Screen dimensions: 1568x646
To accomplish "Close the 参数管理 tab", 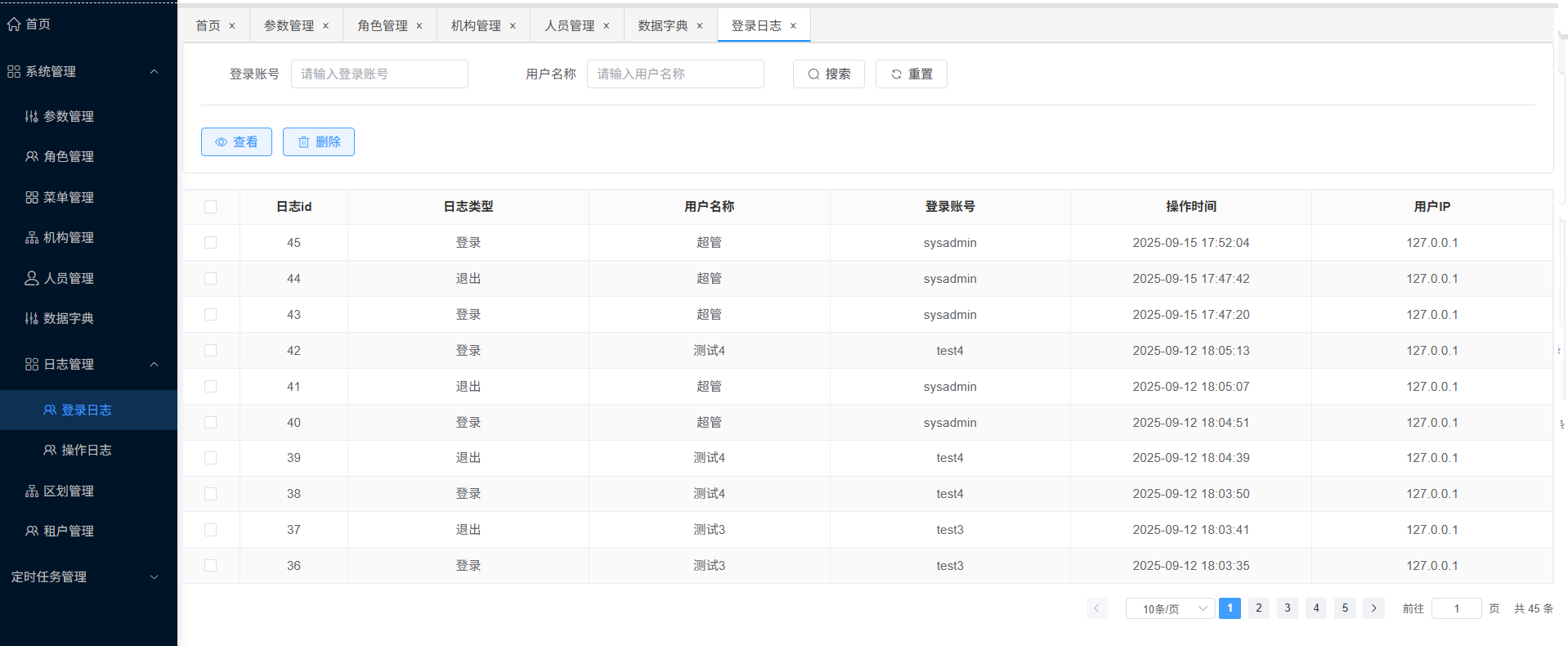I will tap(325, 26).
